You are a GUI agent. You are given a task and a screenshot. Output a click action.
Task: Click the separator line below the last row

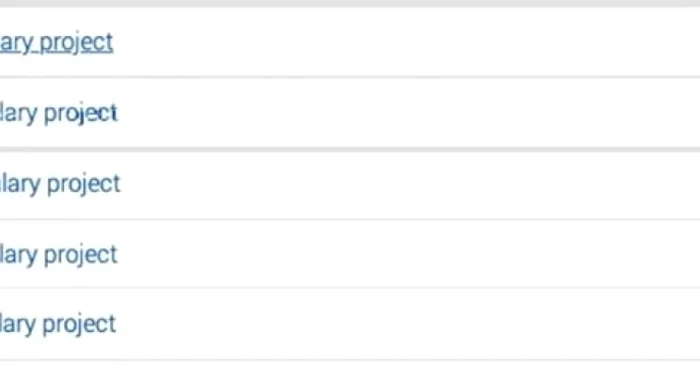click(350, 360)
